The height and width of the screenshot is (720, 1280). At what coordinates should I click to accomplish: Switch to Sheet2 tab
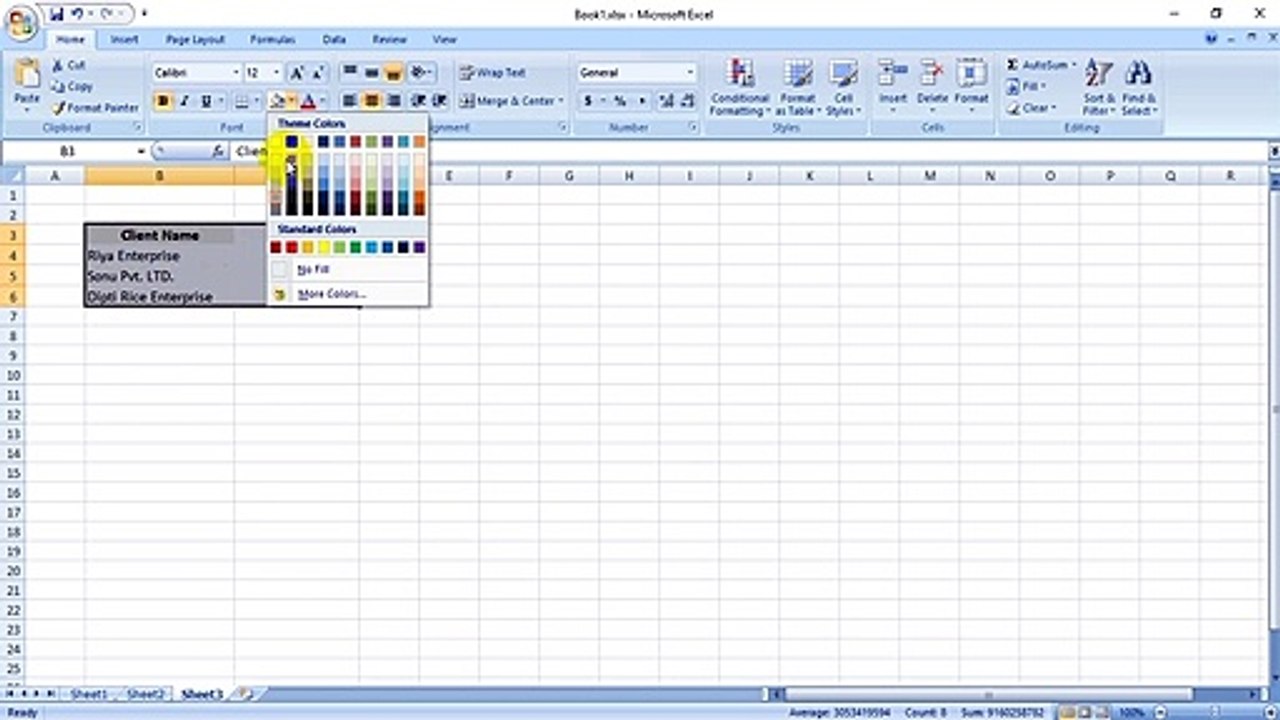click(x=145, y=694)
